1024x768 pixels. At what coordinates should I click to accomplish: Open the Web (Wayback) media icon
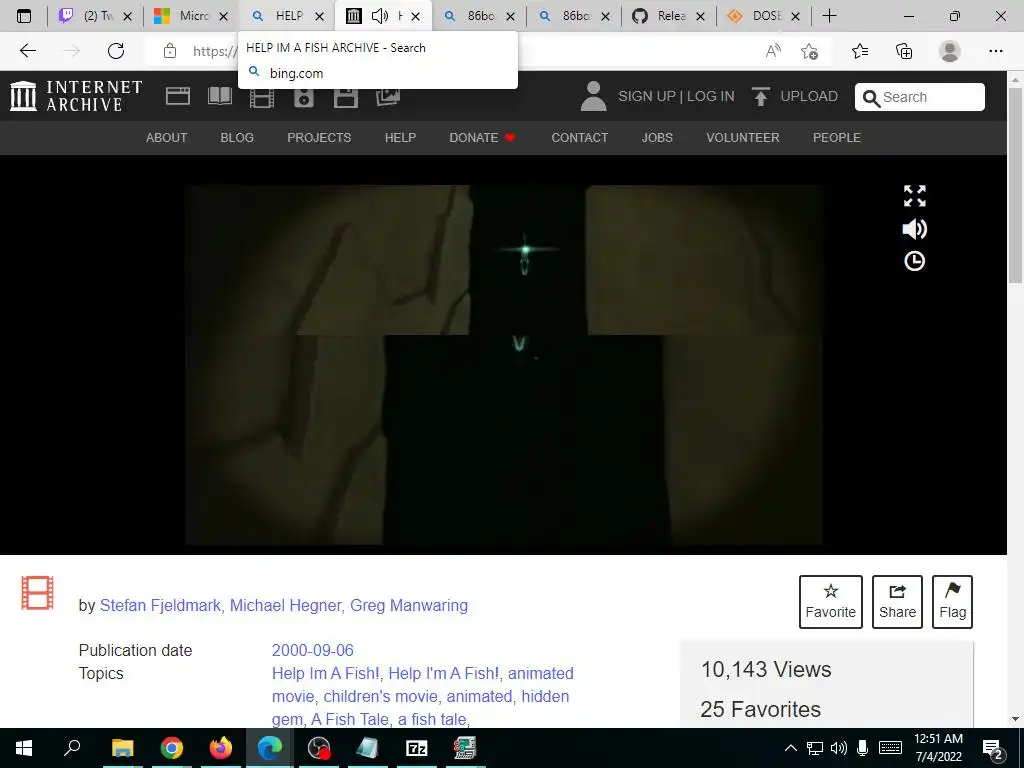click(x=178, y=97)
